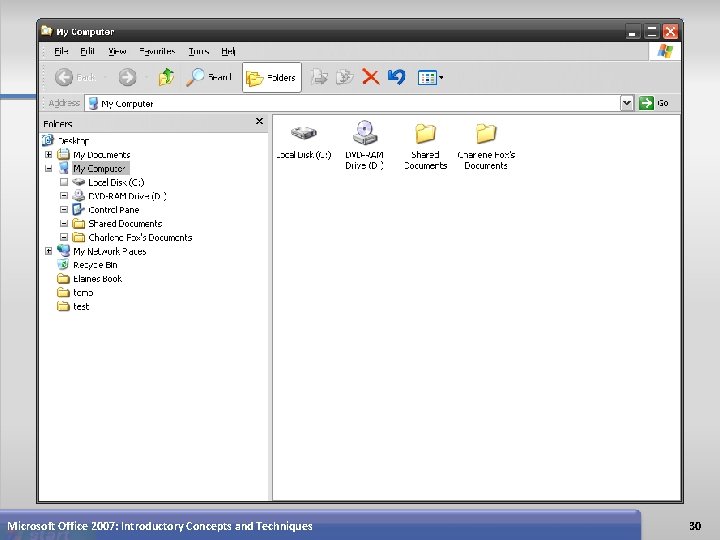Click the blue Undo arrow icon
The image size is (720, 540).
[x=397, y=77]
